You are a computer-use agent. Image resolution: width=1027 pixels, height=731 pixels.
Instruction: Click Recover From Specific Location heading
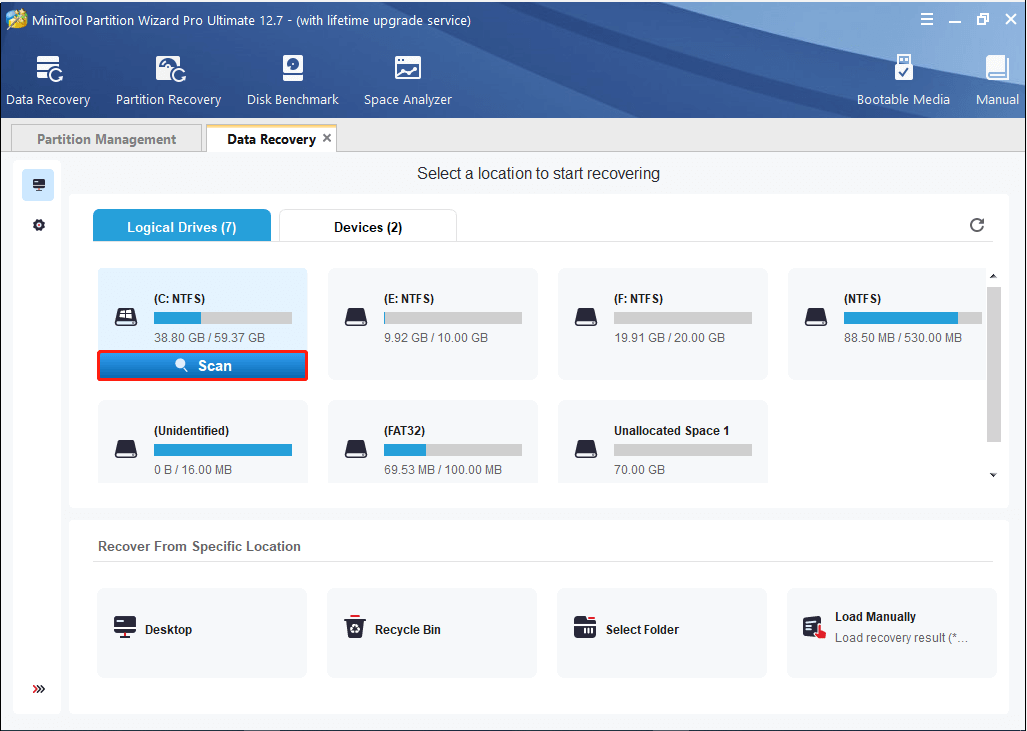(199, 546)
